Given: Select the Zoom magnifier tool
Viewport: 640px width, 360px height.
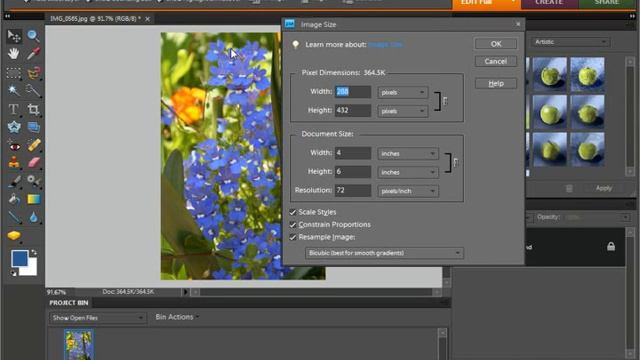Looking at the screenshot, I should pyautogui.click(x=33, y=36).
